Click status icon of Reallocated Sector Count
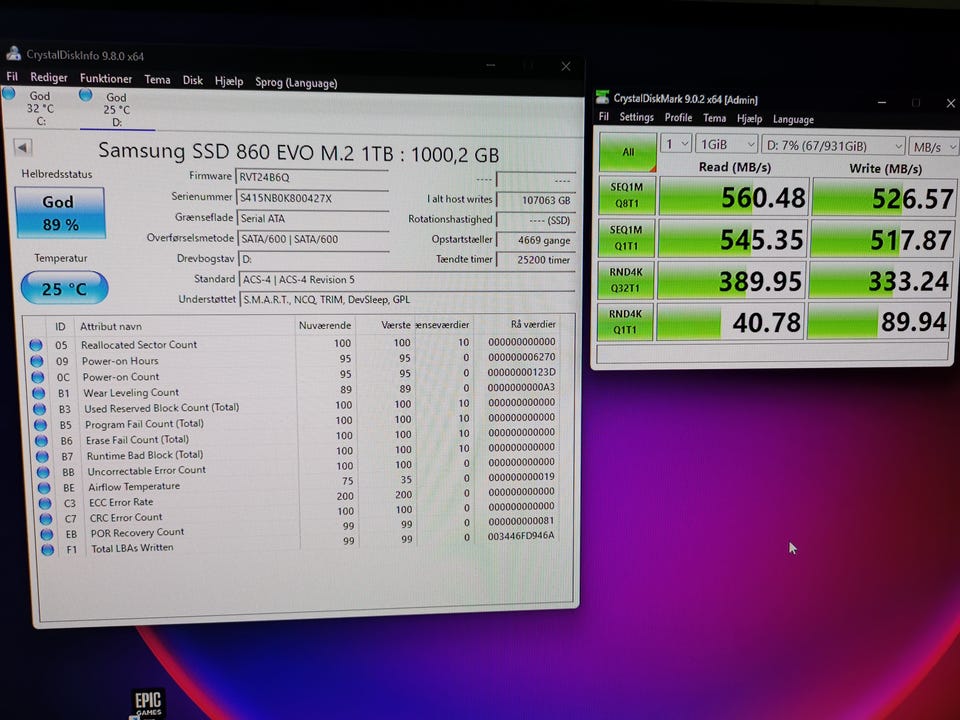This screenshot has height=720, width=960. click(36, 345)
